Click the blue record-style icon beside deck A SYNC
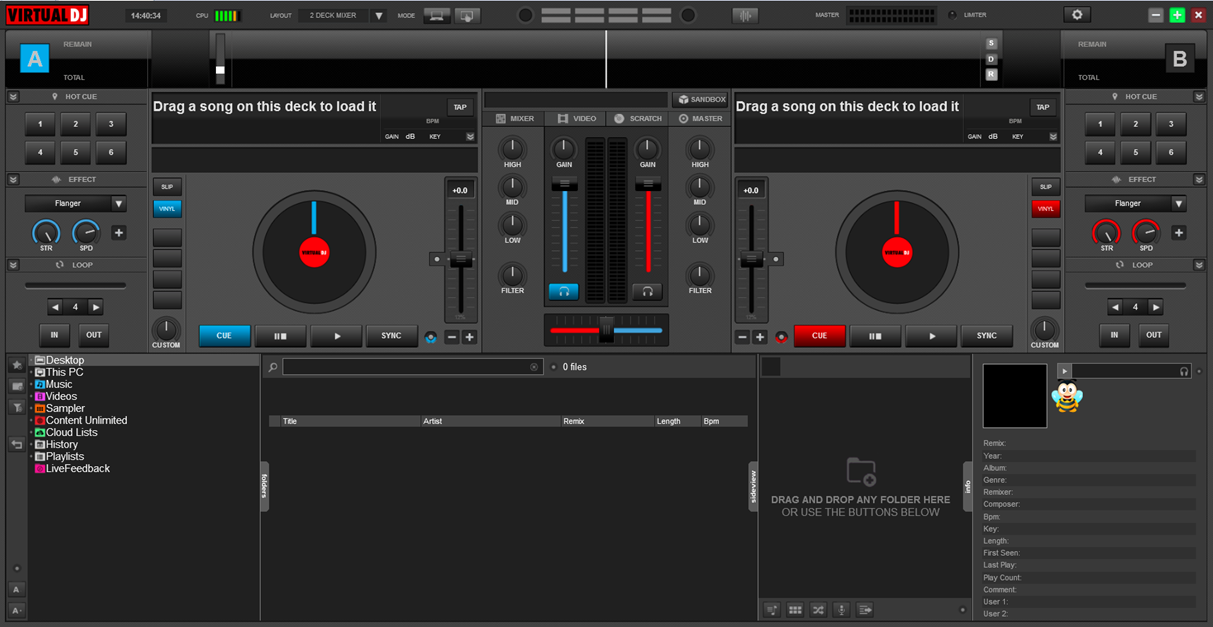The image size is (1213, 627). pyautogui.click(x=431, y=337)
